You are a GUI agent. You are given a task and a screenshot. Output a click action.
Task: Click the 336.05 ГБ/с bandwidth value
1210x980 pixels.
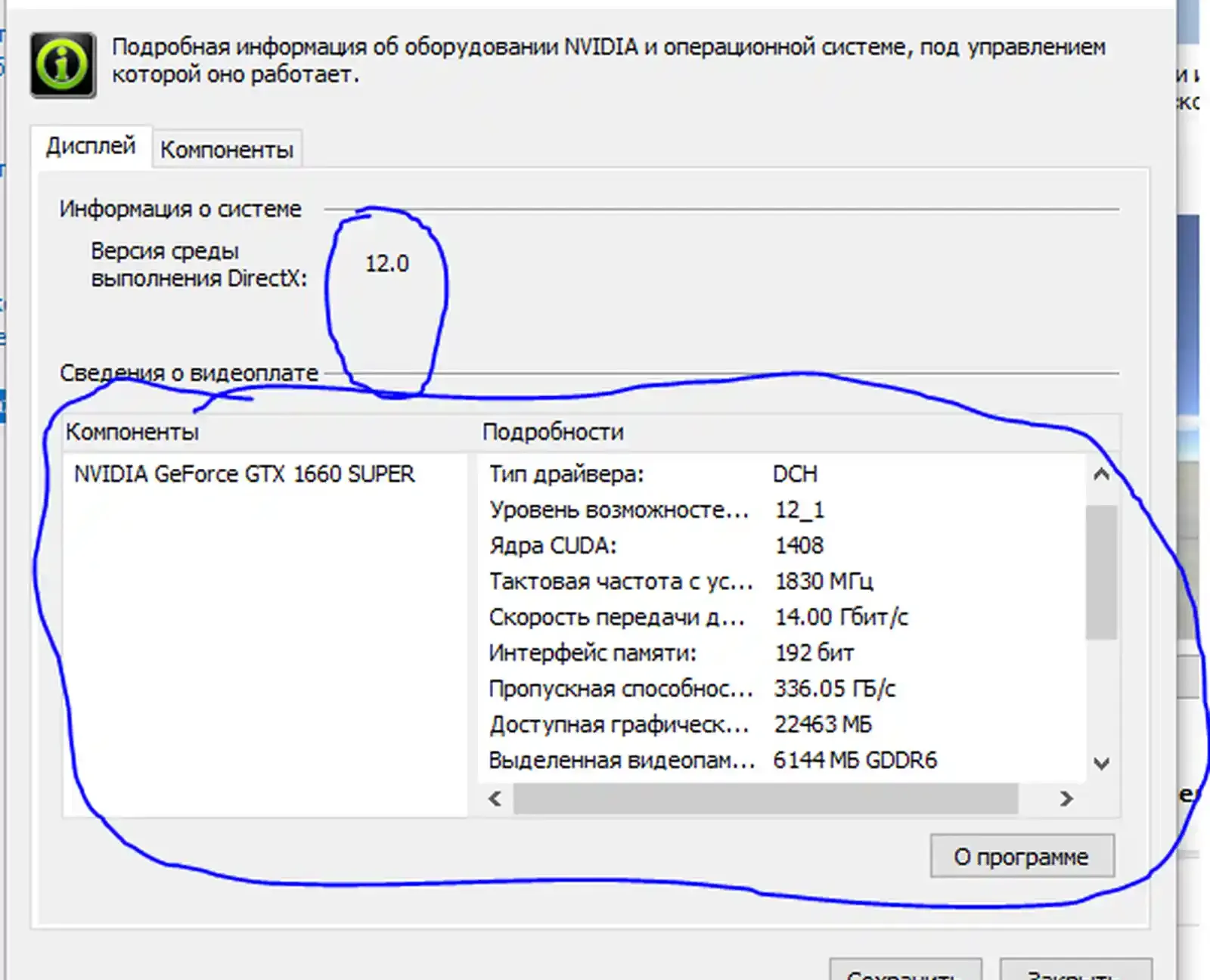834,688
